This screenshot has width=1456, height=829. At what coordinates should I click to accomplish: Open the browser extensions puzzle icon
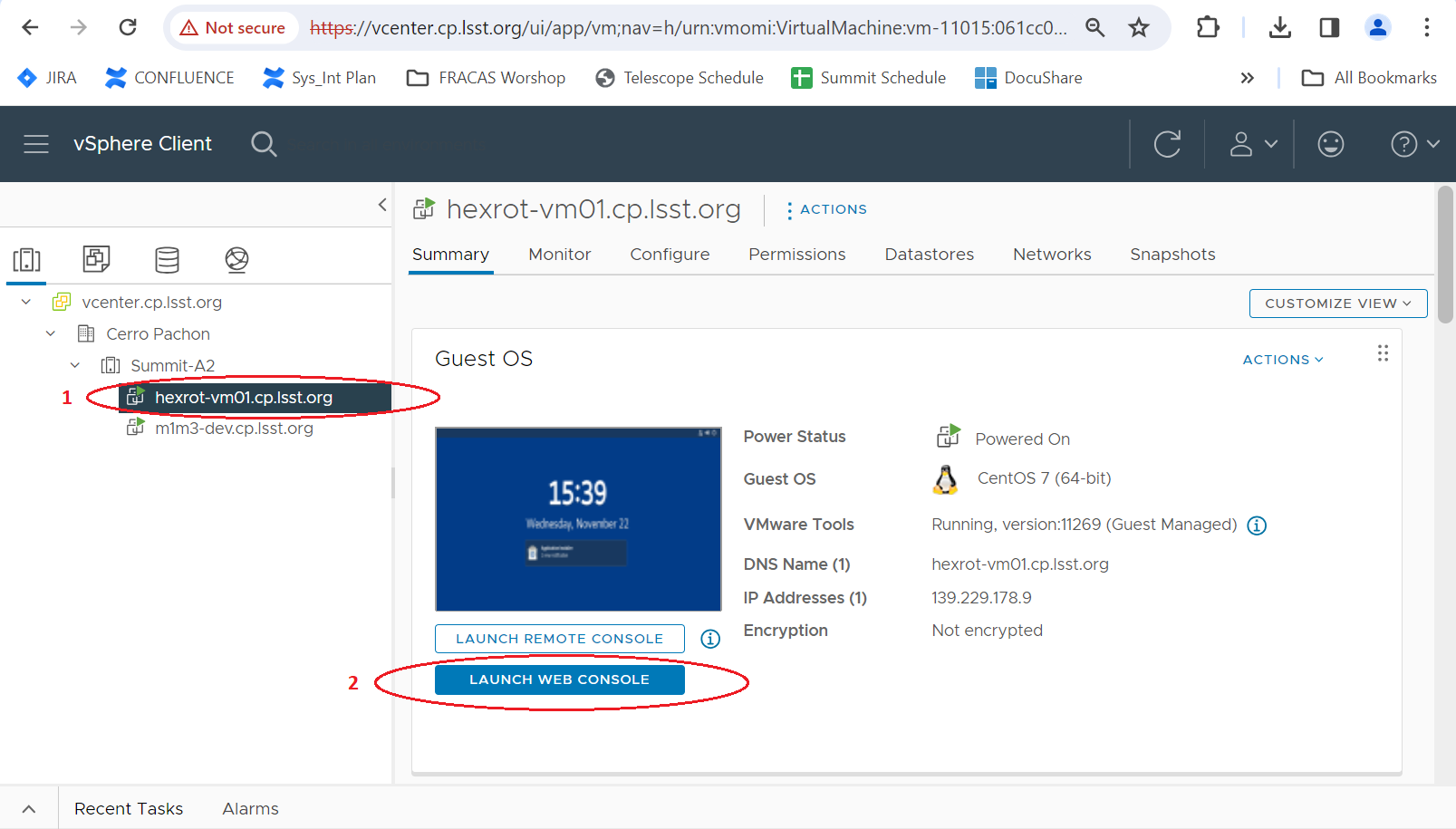tap(1208, 28)
